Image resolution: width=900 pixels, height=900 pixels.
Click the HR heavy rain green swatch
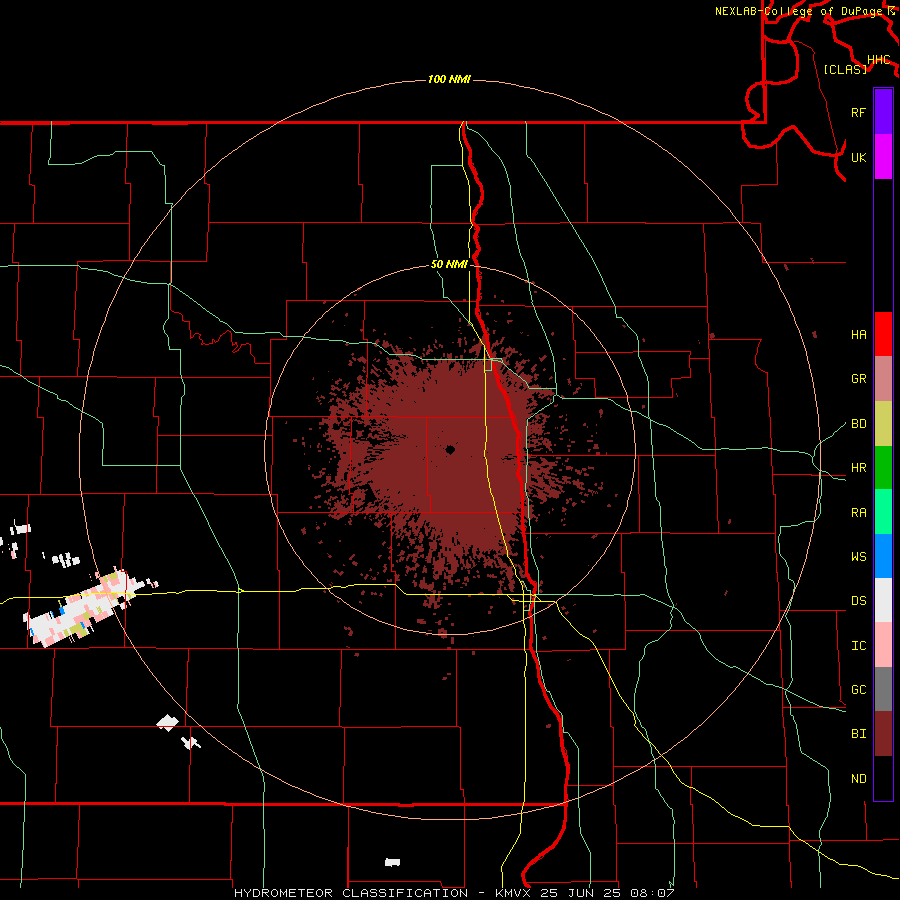[x=883, y=467]
